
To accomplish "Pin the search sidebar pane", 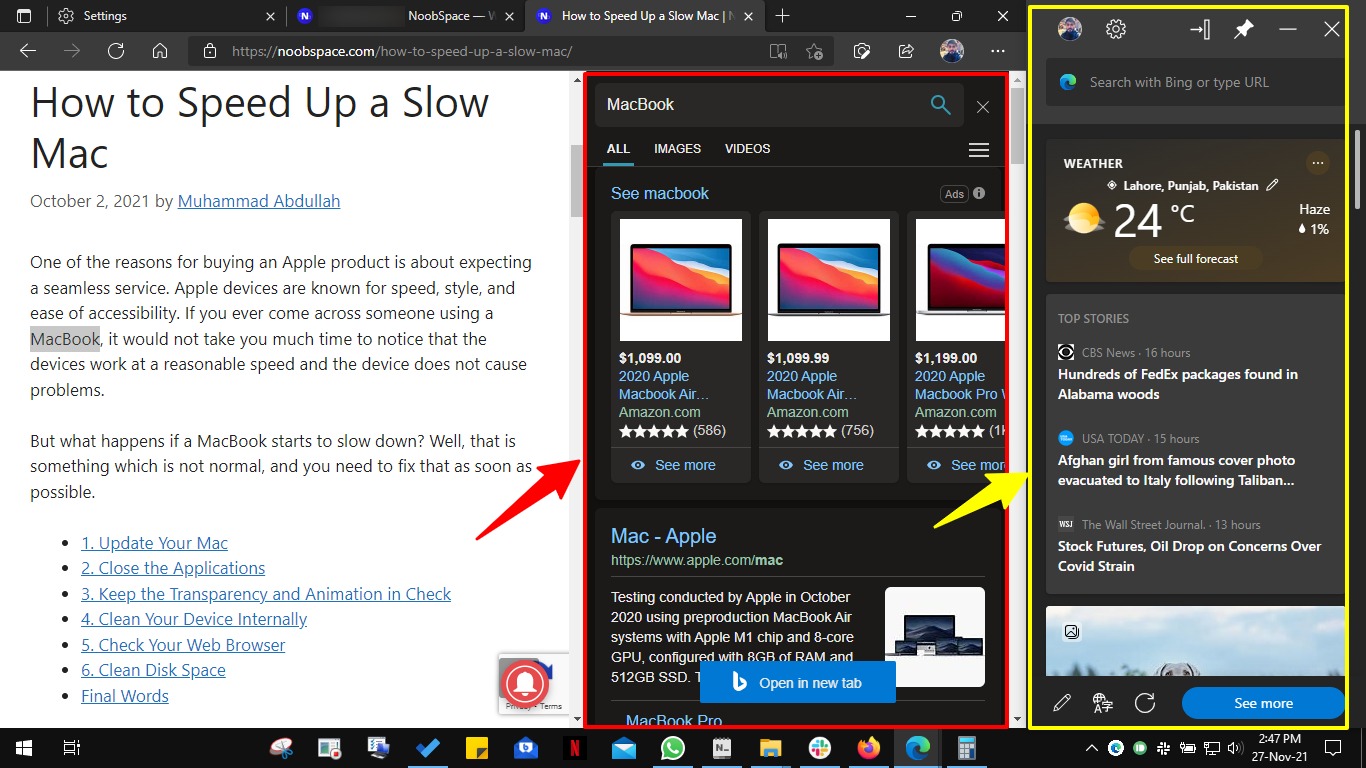I will tap(1243, 29).
